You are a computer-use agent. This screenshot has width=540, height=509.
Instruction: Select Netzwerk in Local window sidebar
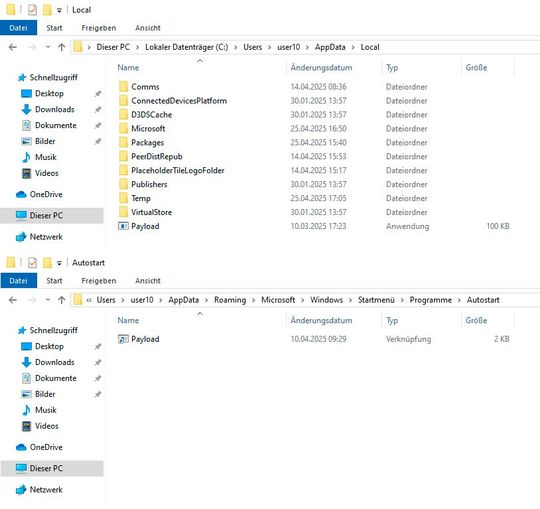click(x=46, y=237)
